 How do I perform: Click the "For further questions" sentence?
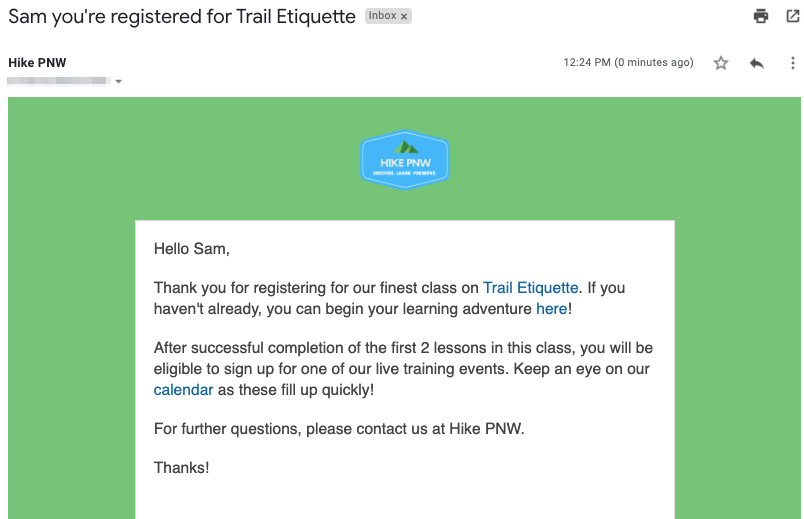[x=339, y=429]
